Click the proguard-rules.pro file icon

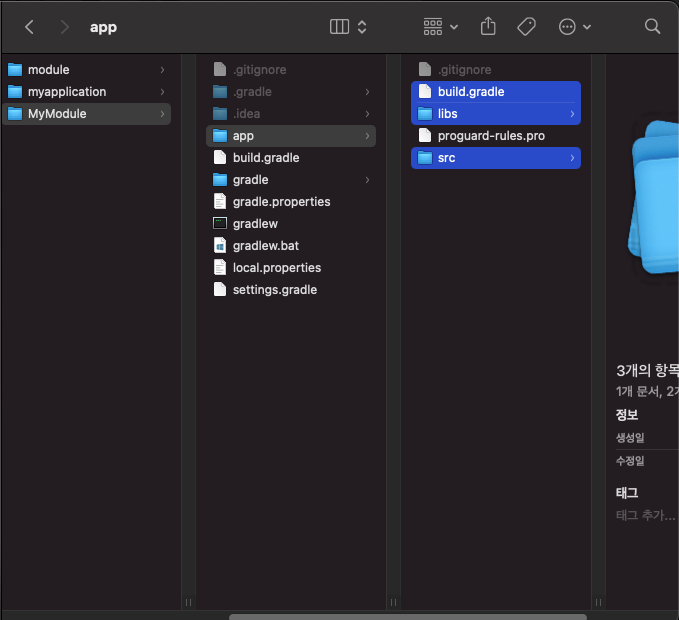coord(425,136)
